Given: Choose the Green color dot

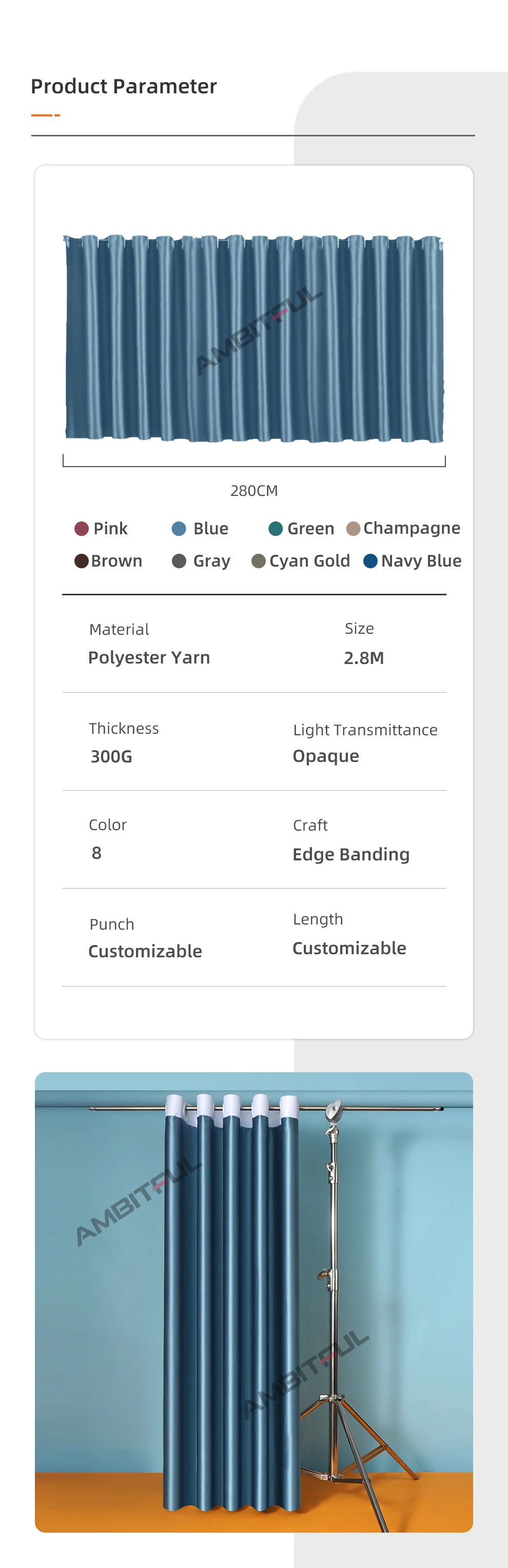Looking at the screenshot, I should (x=276, y=528).
